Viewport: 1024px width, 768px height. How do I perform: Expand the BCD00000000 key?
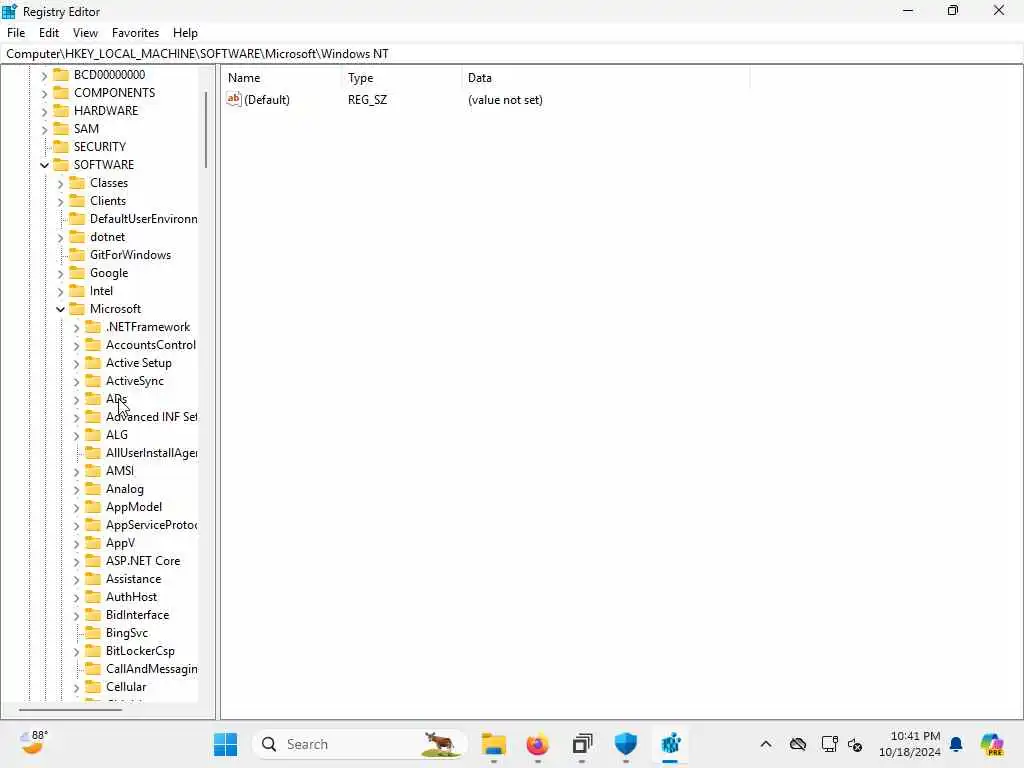(44, 76)
